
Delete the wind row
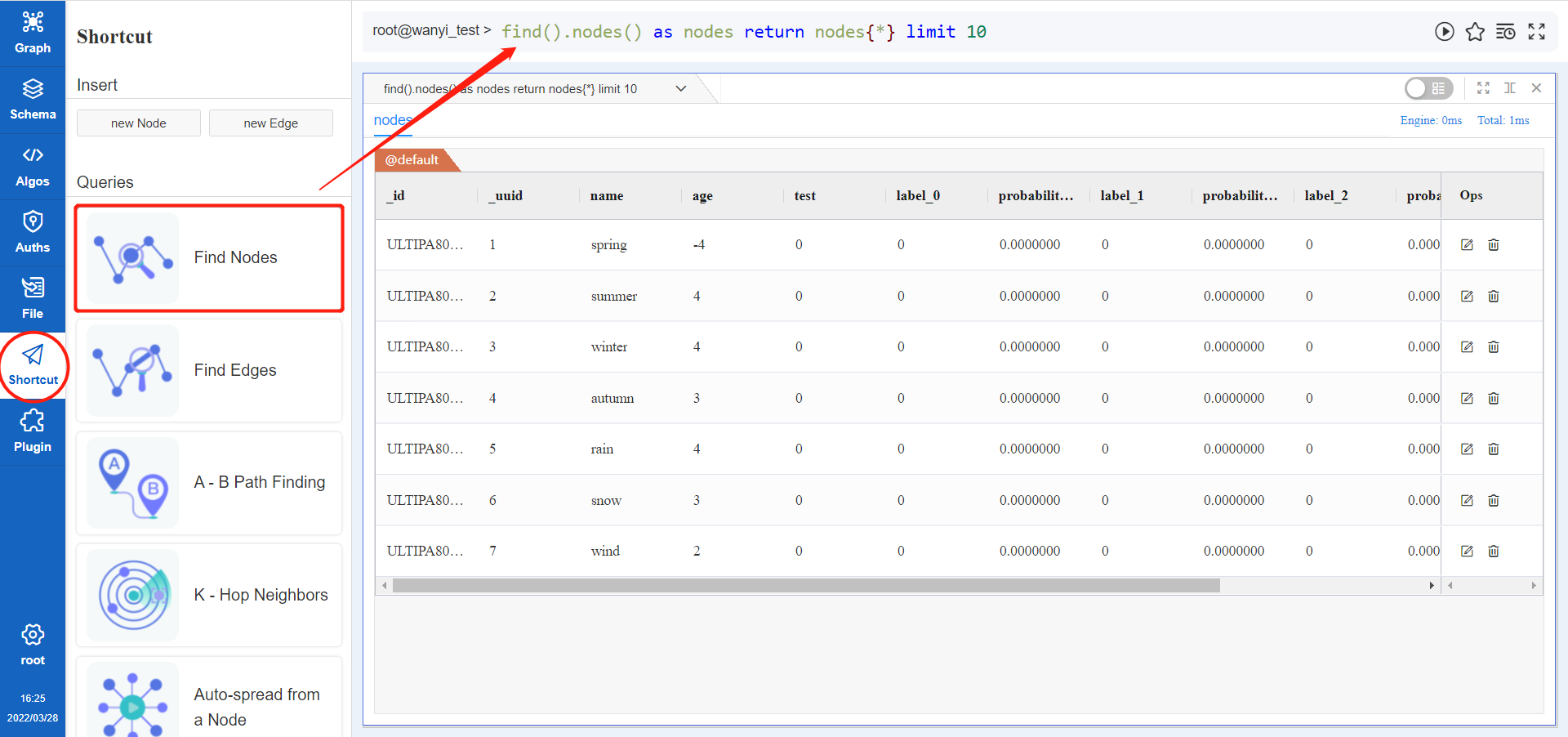[x=1494, y=552]
